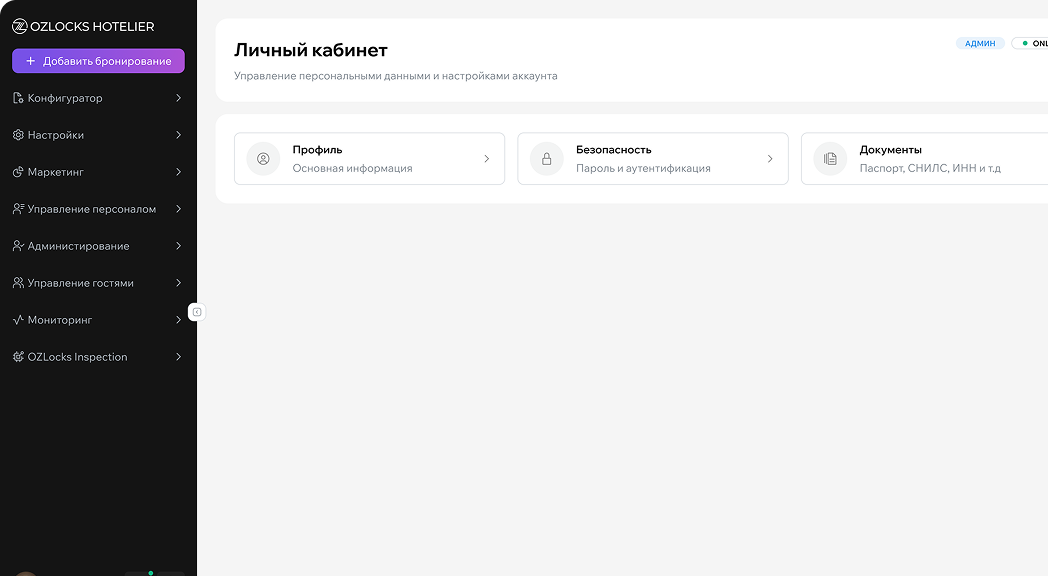Expand the Мониторинг submenu chevron
Screen dimensions: 1048x576
tap(178, 320)
